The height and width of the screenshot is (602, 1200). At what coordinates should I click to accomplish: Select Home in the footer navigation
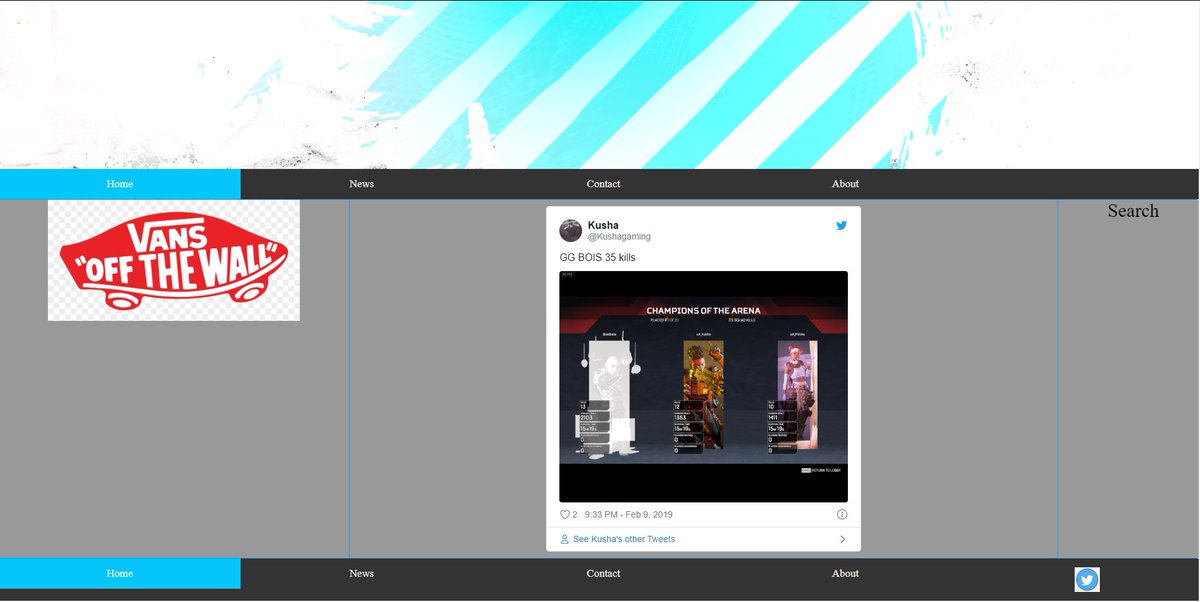(x=120, y=573)
